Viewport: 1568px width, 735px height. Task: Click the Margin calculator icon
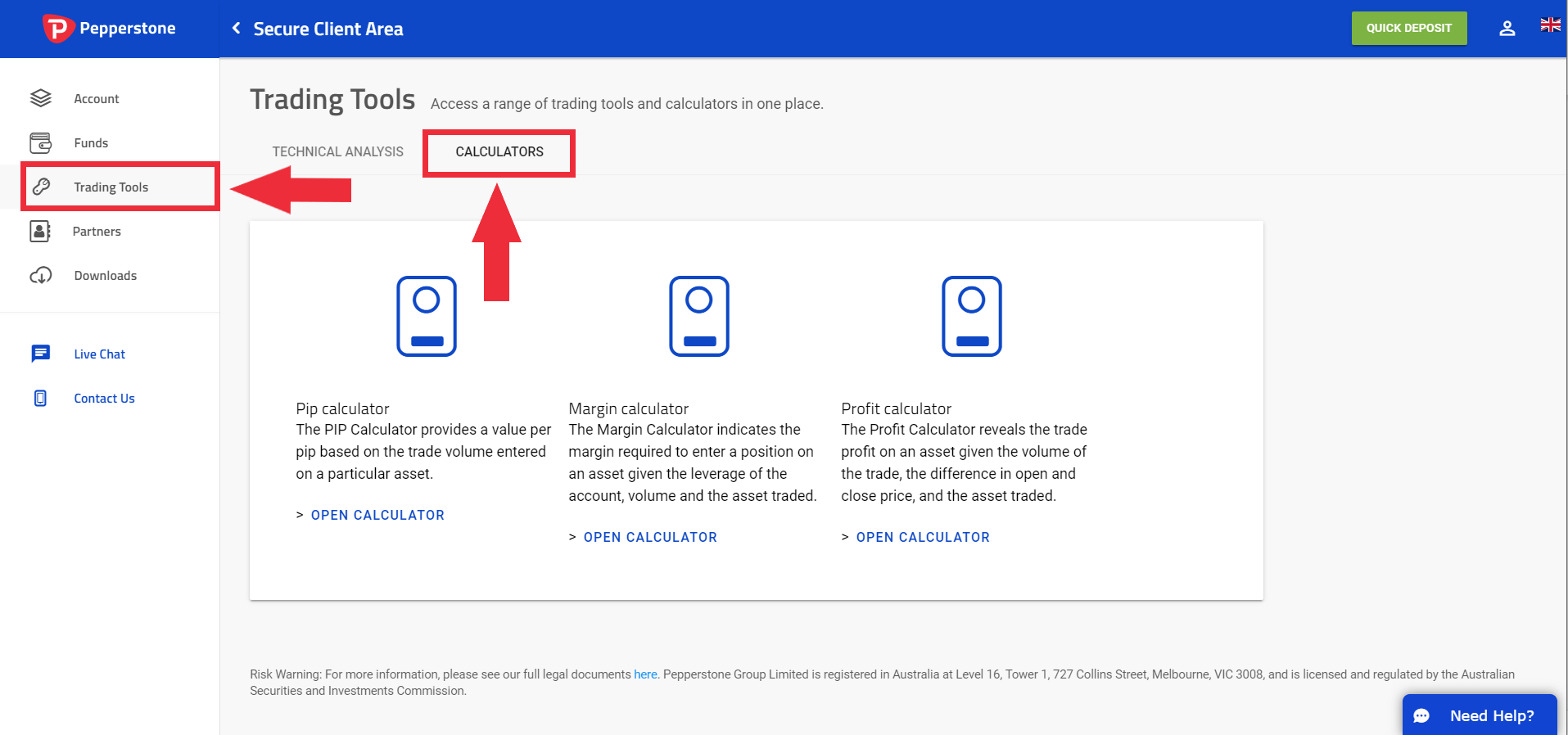699,316
